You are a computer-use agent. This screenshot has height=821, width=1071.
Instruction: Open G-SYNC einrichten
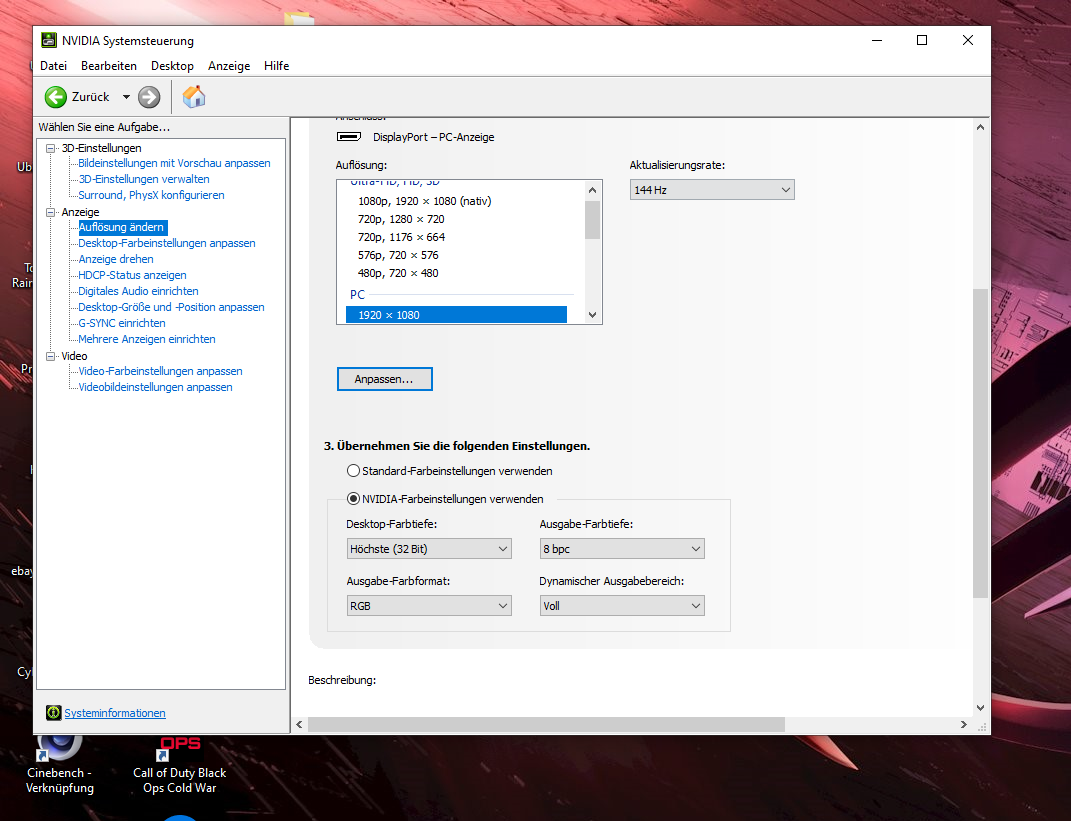point(122,323)
